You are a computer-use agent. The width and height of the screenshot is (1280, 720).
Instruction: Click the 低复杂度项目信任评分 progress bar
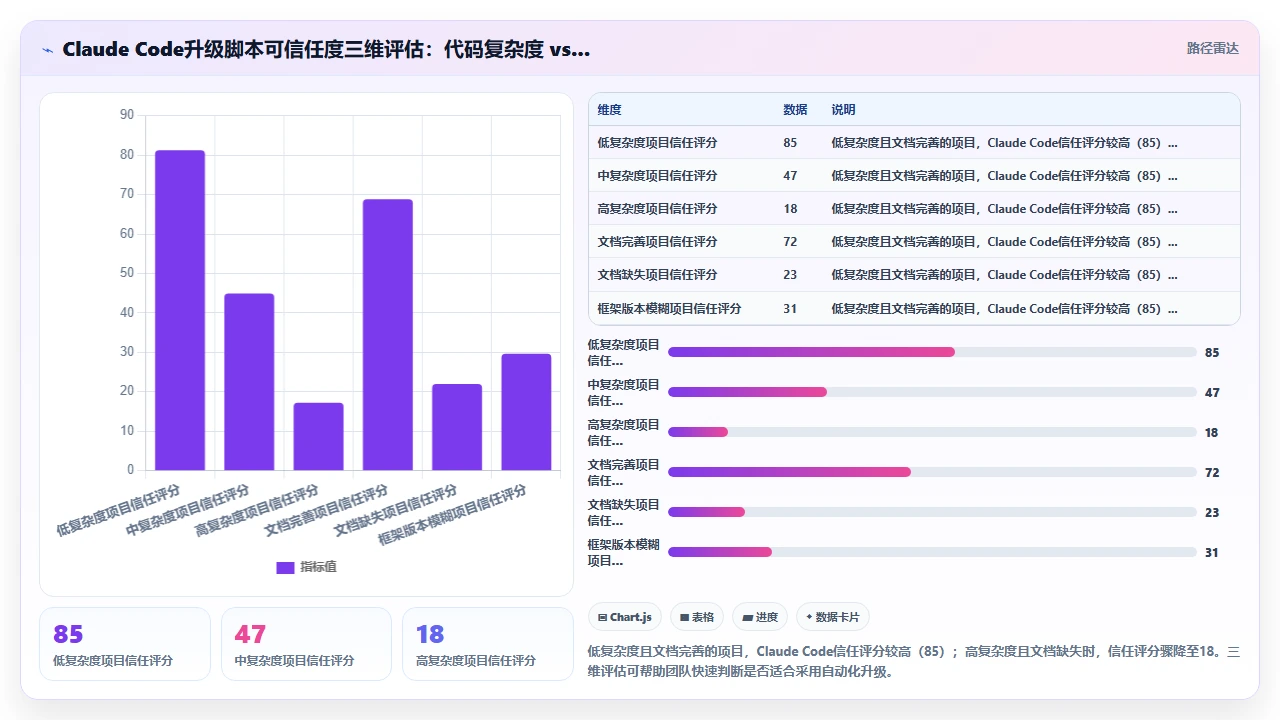[x=932, y=352]
